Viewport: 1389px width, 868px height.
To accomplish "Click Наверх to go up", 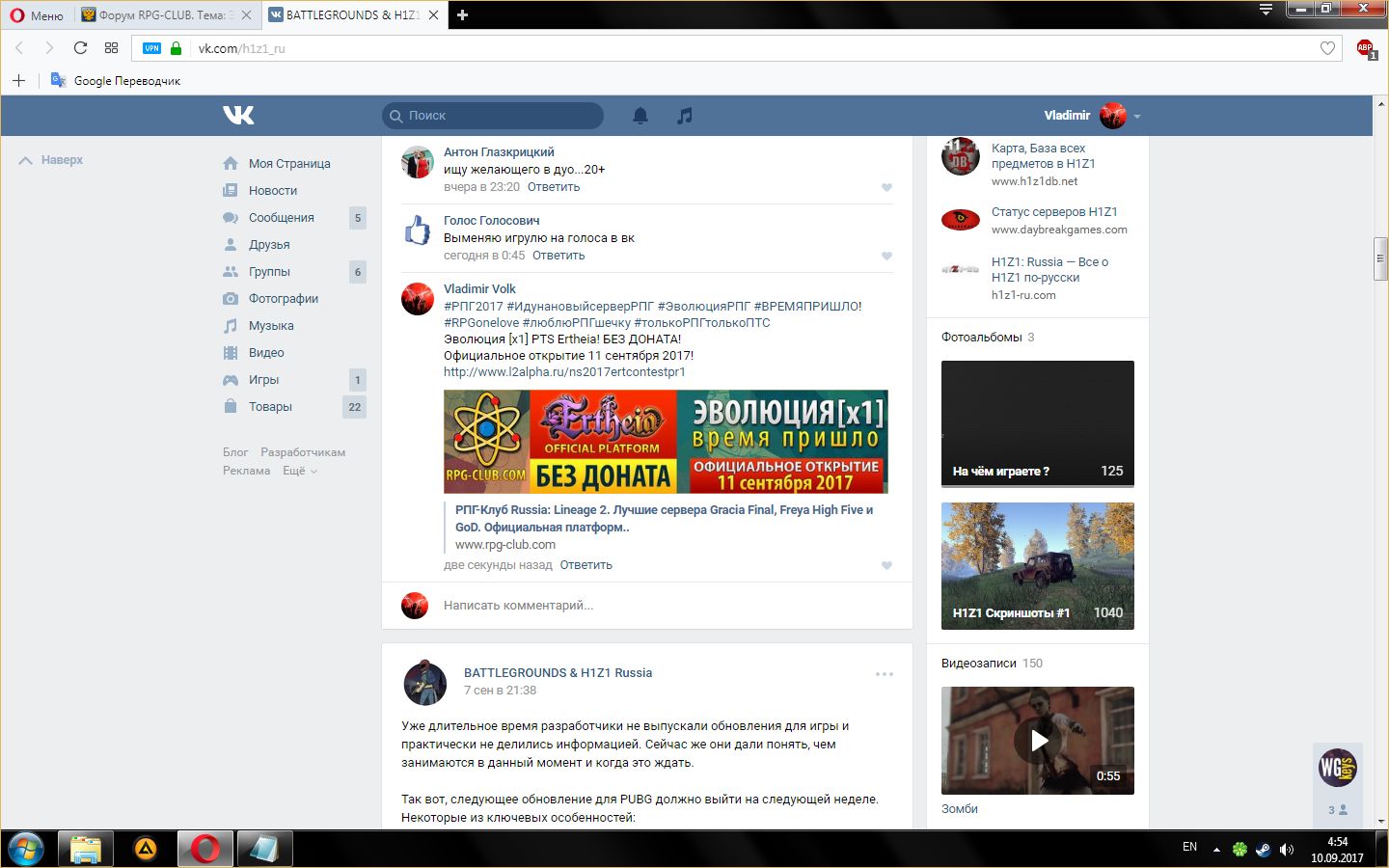I will [x=51, y=160].
